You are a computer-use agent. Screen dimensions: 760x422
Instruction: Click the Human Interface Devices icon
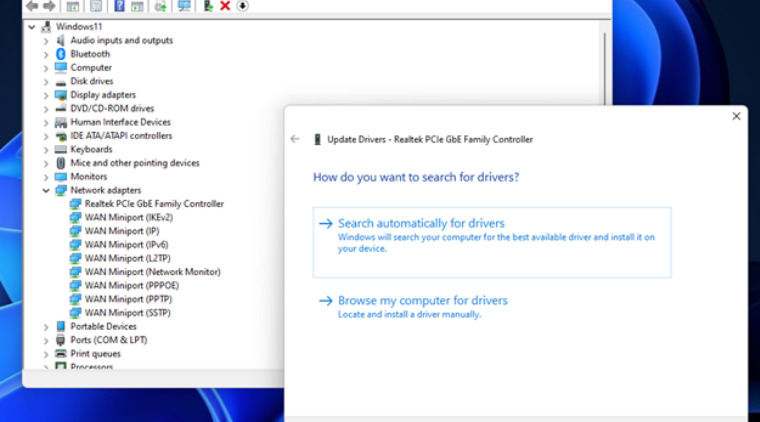pos(61,122)
